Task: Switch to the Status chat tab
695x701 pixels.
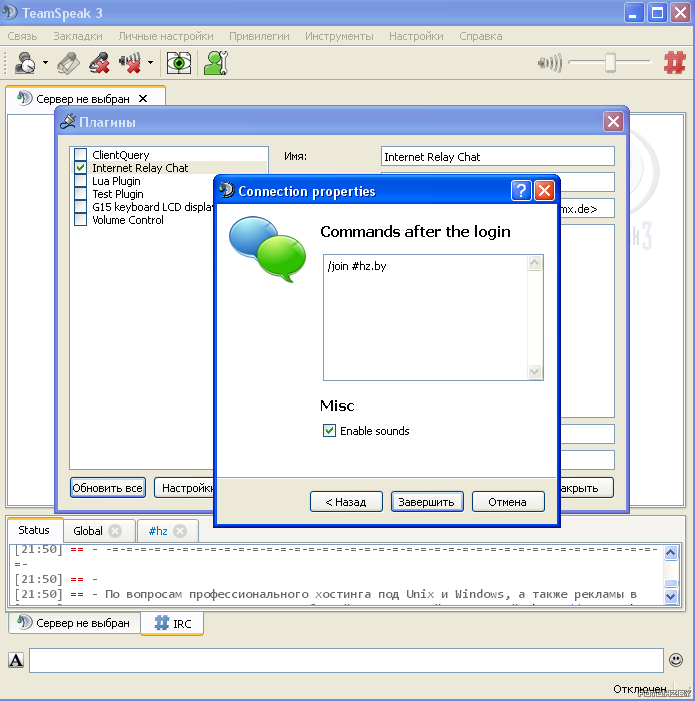Action: (34, 530)
